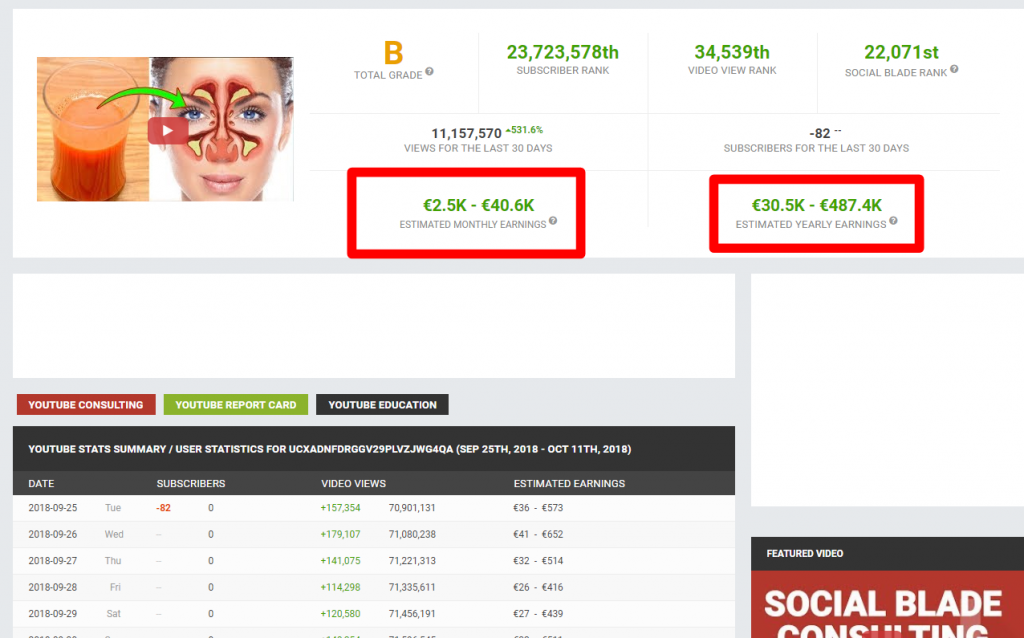Select the 2018-09-29 date cell
Screen dimensions: 1024x638
52,613
